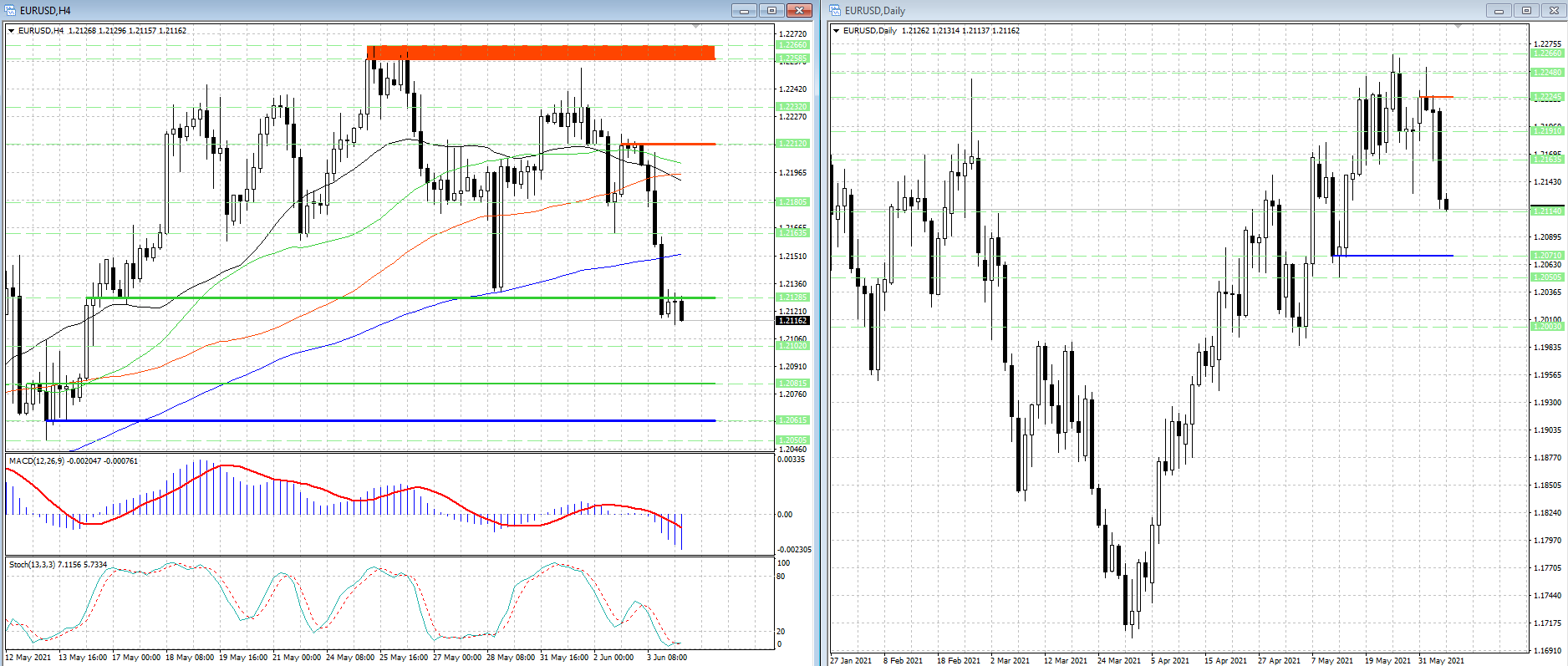The width and height of the screenshot is (1568, 666).
Task: Click the 1.22755 price on Daily scale
Action: coord(1547,44)
